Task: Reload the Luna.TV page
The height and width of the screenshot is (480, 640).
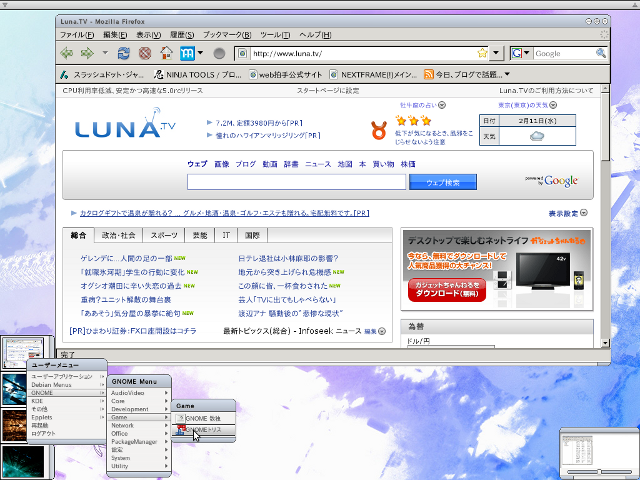Action: pos(124,53)
